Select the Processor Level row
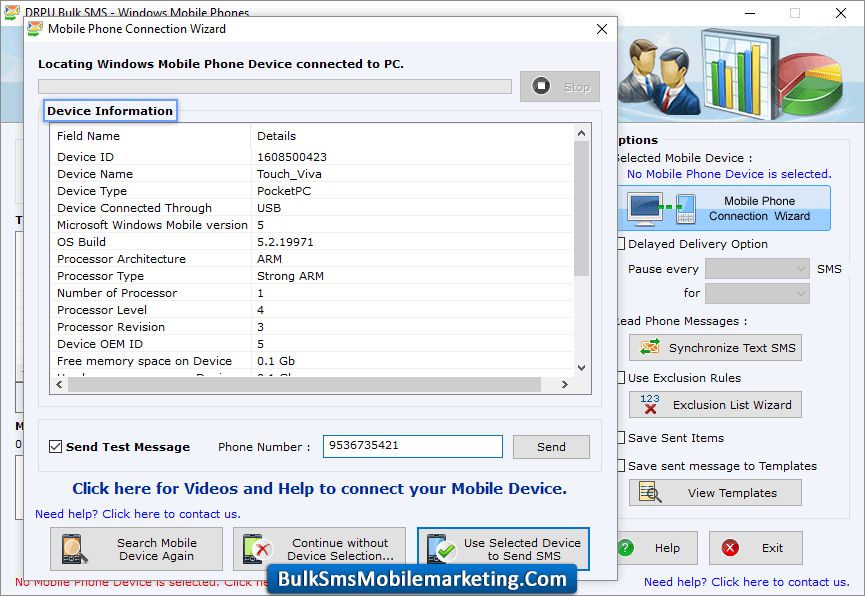The height and width of the screenshot is (596, 865). (x=312, y=310)
